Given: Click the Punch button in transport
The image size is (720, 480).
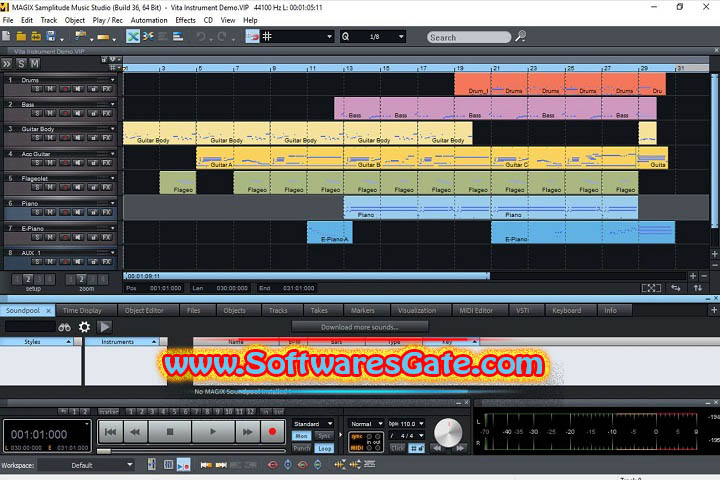Looking at the screenshot, I should pos(302,448).
